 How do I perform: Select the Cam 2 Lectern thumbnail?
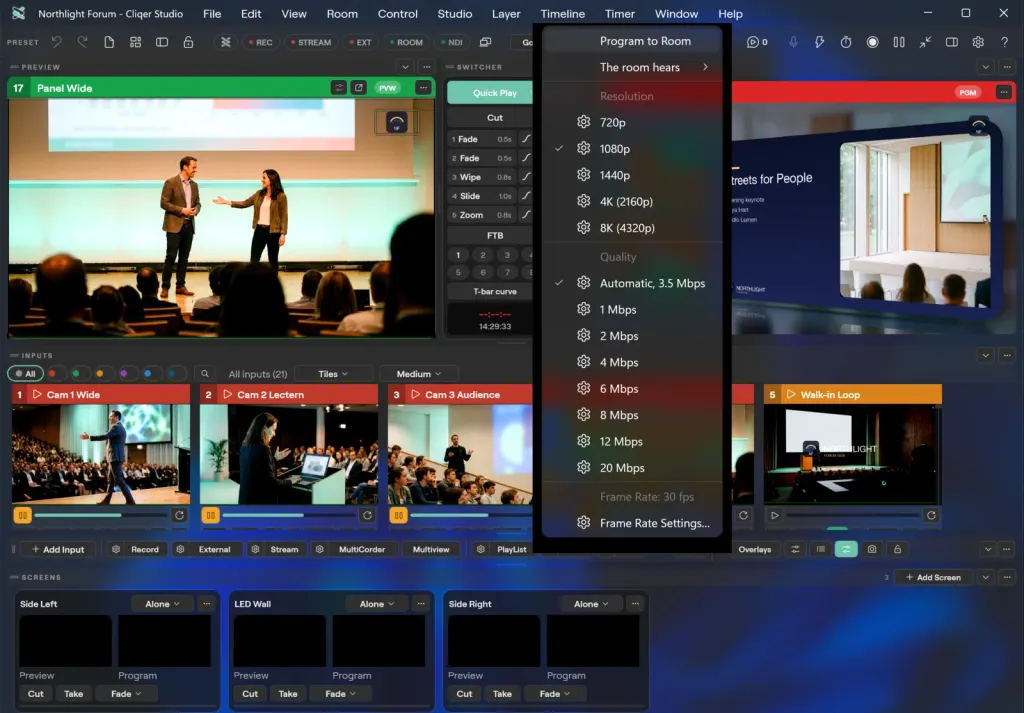[x=289, y=454]
